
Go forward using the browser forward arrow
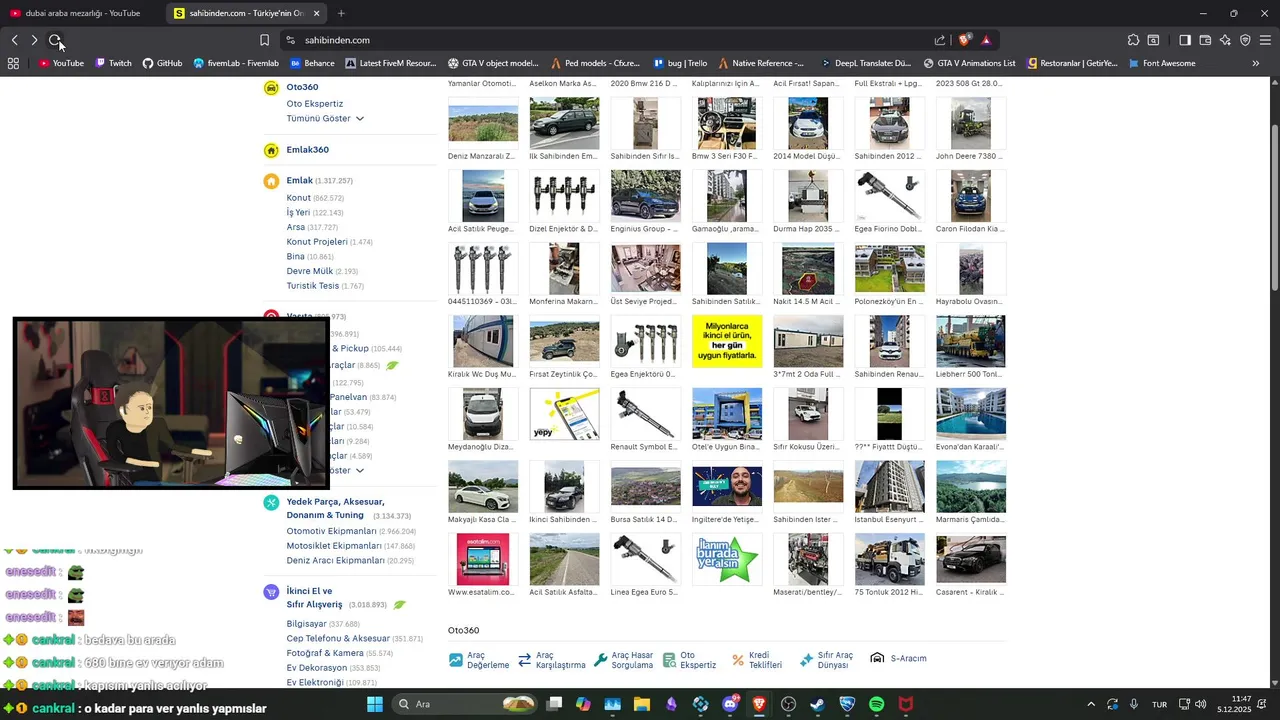pos(34,40)
